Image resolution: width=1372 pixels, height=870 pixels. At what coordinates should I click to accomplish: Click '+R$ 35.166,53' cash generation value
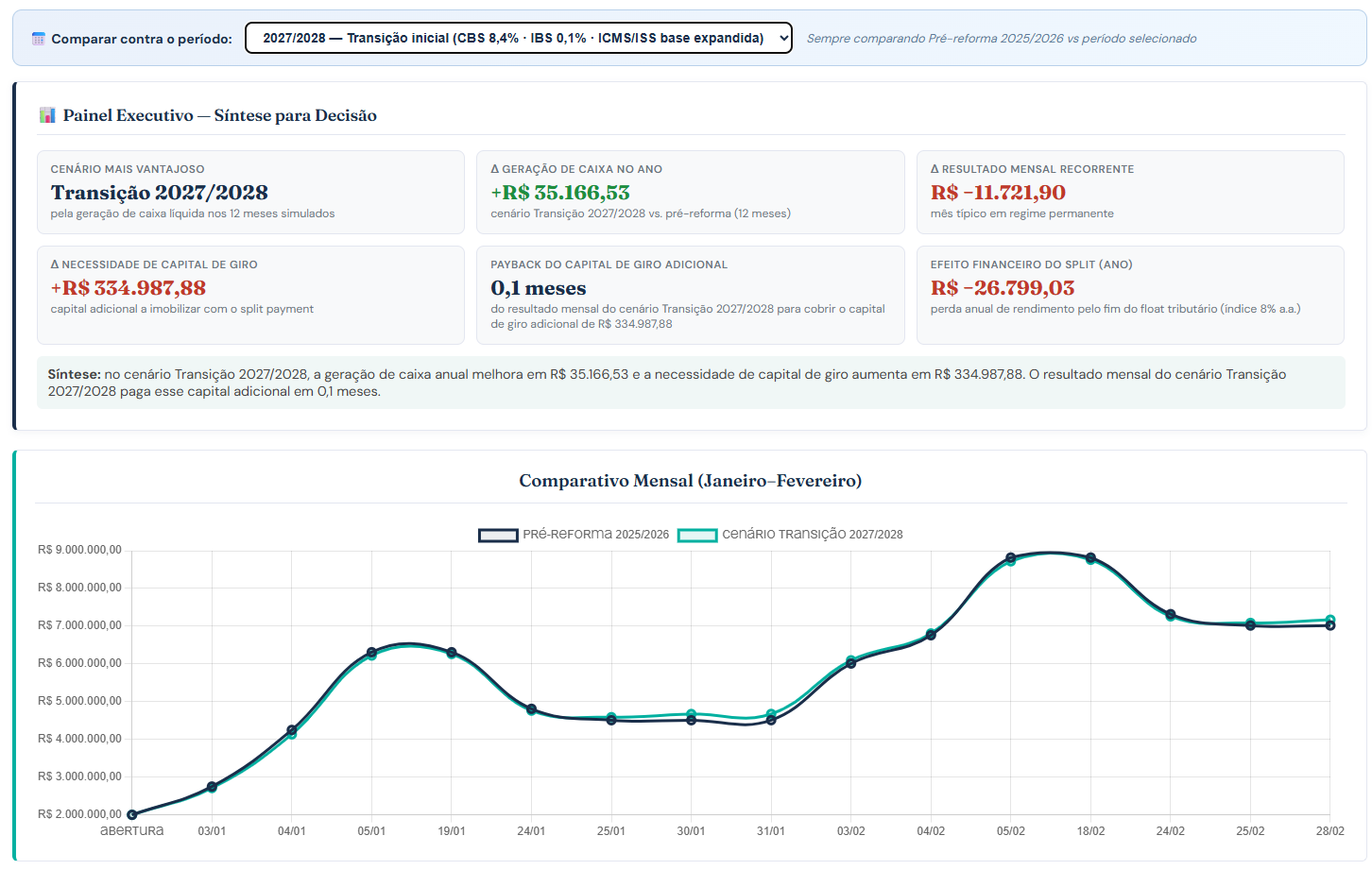point(560,193)
